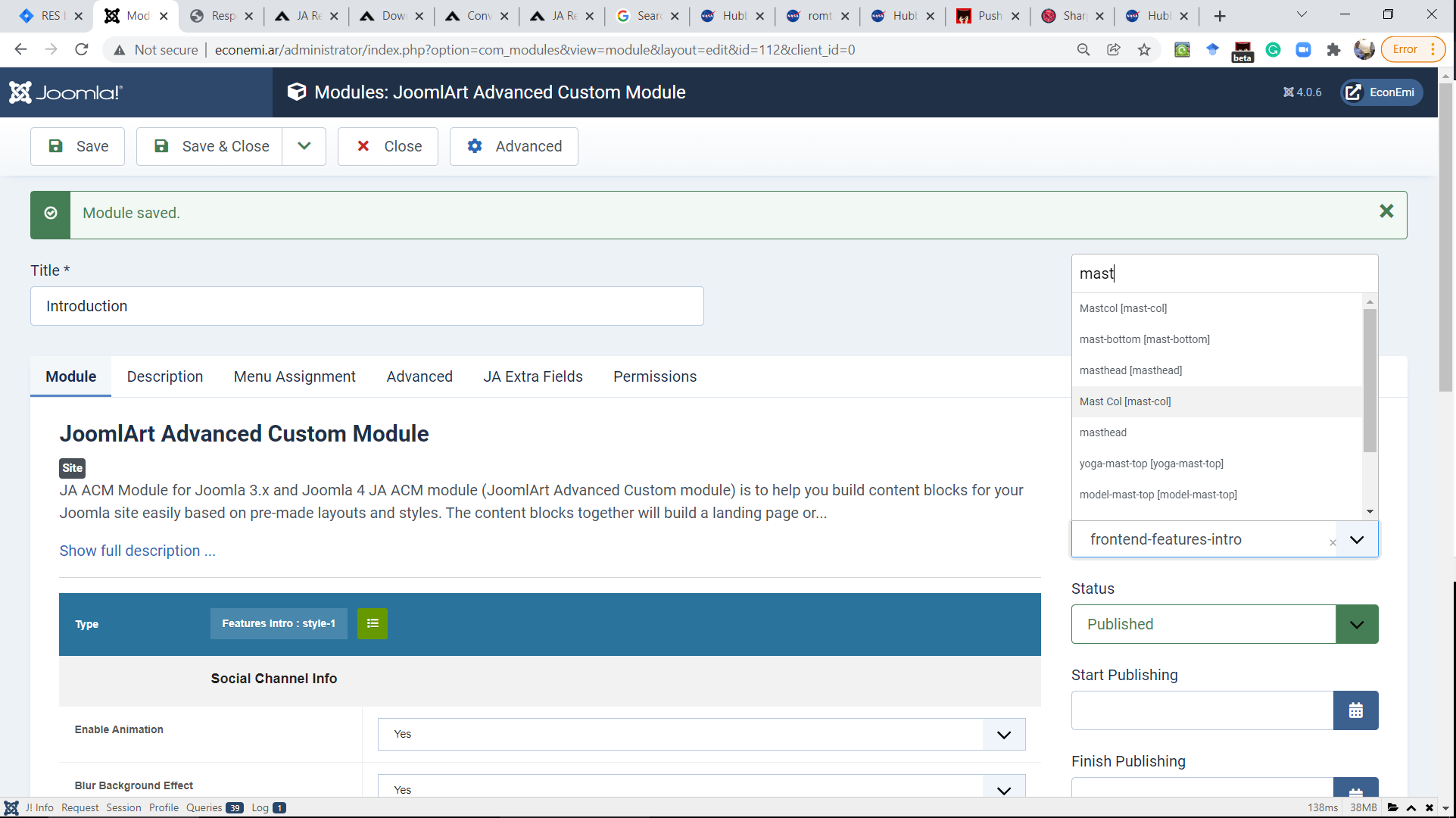The height and width of the screenshot is (818, 1456).
Task: Open browser extensions puzzle icon
Action: (x=1333, y=50)
